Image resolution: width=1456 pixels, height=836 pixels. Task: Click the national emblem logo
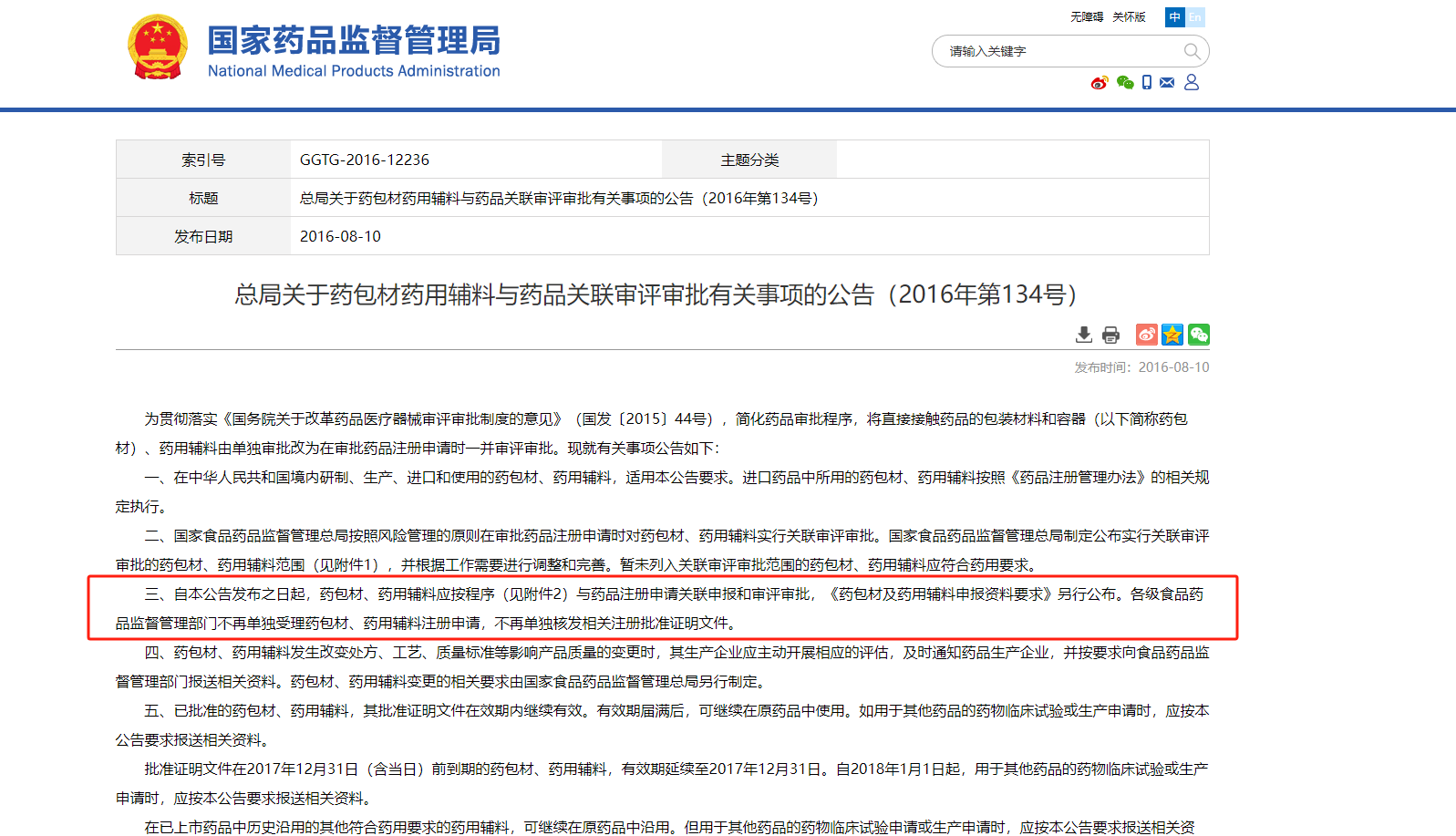[158, 47]
